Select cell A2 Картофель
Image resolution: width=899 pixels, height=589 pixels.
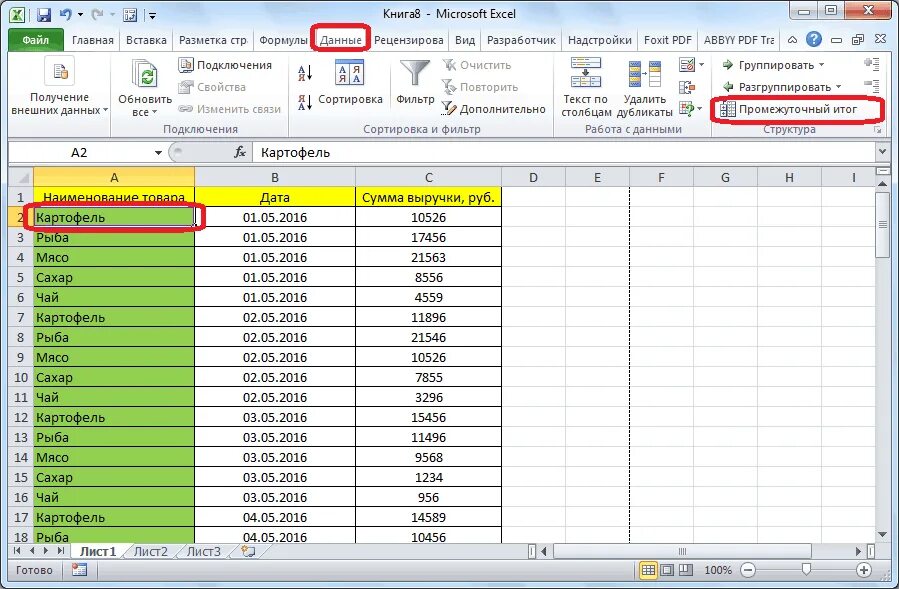point(114,217)
